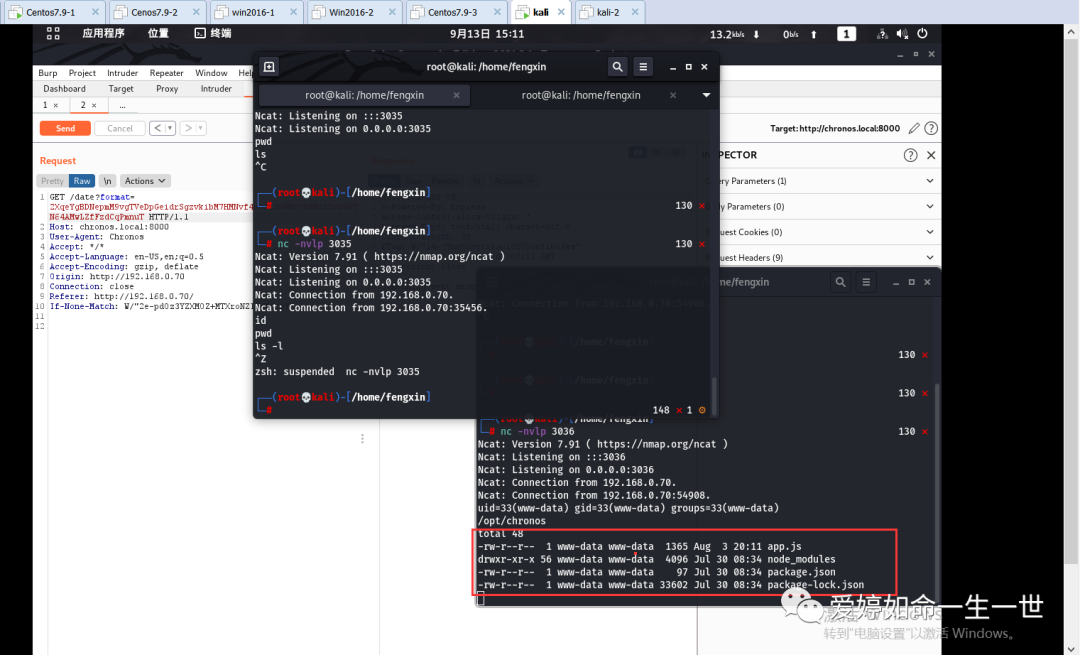Viewport: 1080px width, 655px height.
Task: Open the network status tray icon
Action: click(882, 34)
